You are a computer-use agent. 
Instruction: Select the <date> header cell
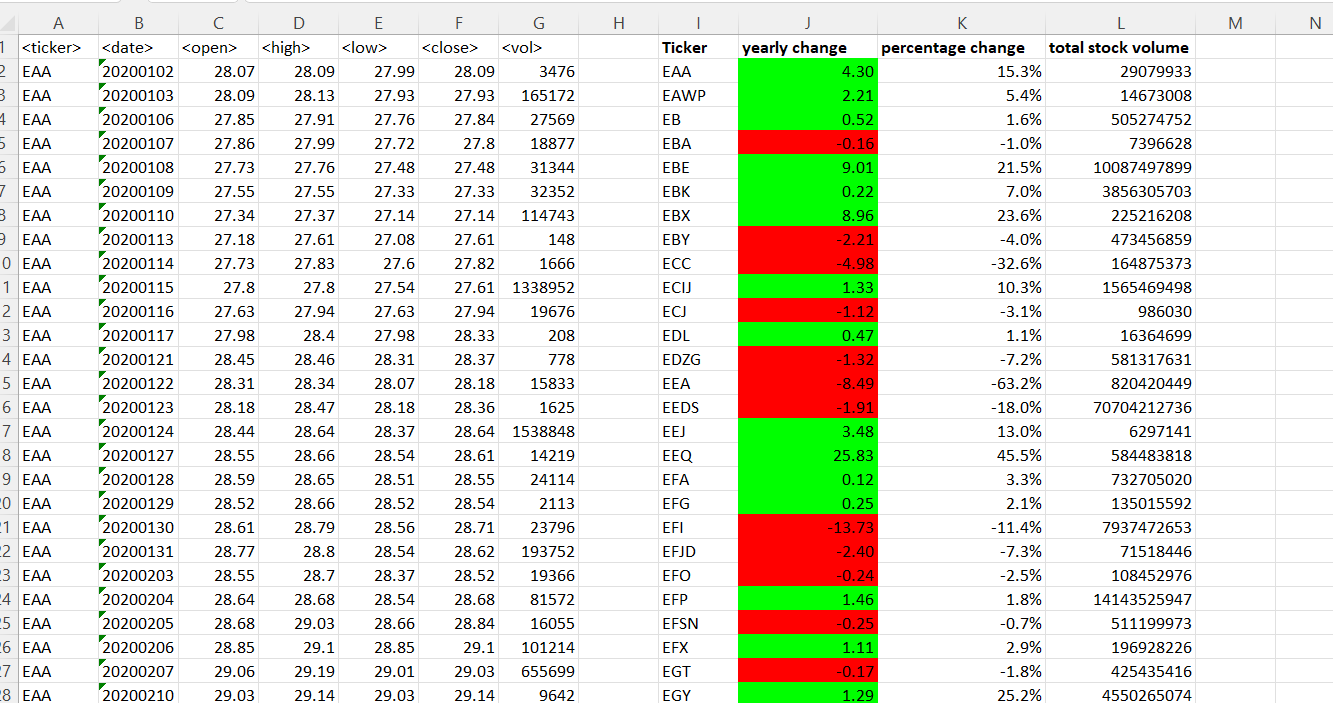click(138, 46)
